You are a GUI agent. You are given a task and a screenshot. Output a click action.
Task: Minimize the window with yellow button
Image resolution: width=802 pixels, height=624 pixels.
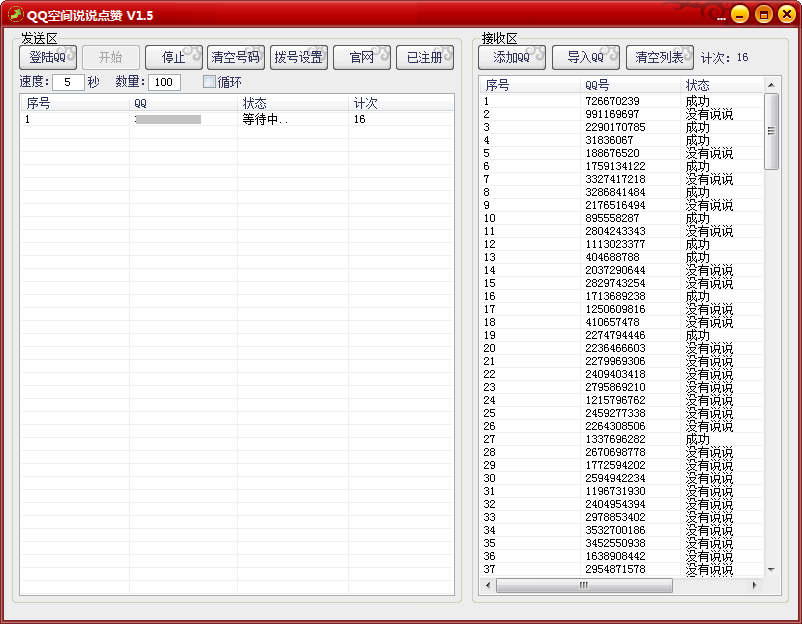740,14
